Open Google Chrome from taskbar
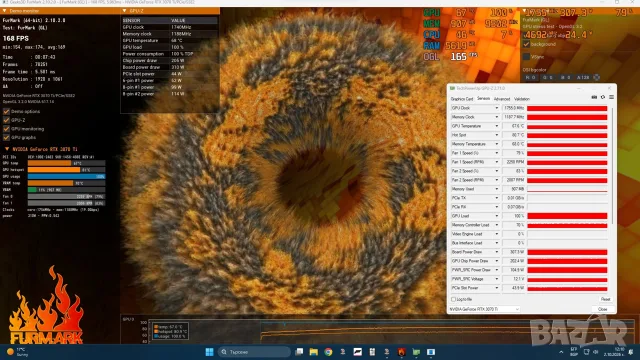The width and height of the screenshot is (640, 360). point(328,352)
